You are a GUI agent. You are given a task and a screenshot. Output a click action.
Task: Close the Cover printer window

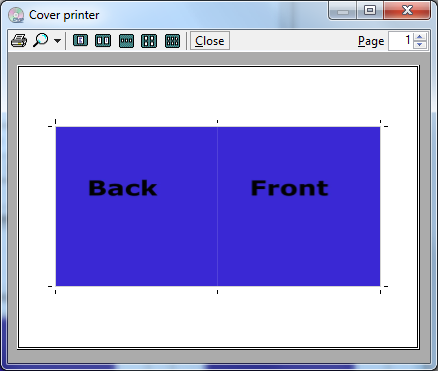coord(407,11)
